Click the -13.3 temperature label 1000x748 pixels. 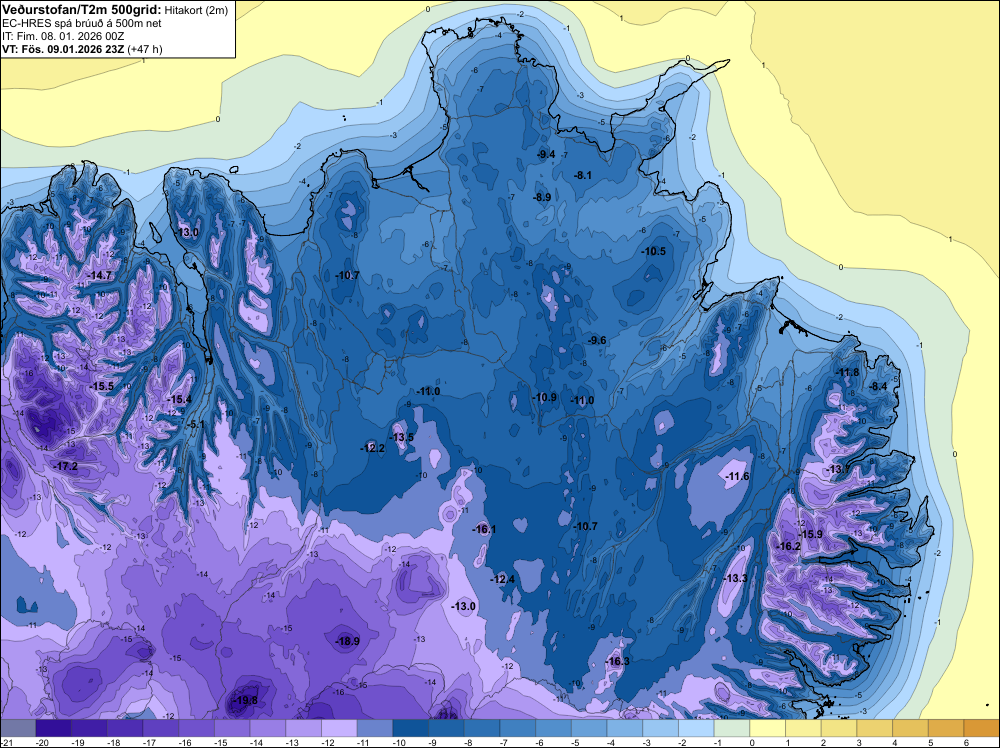click(735, 578)
